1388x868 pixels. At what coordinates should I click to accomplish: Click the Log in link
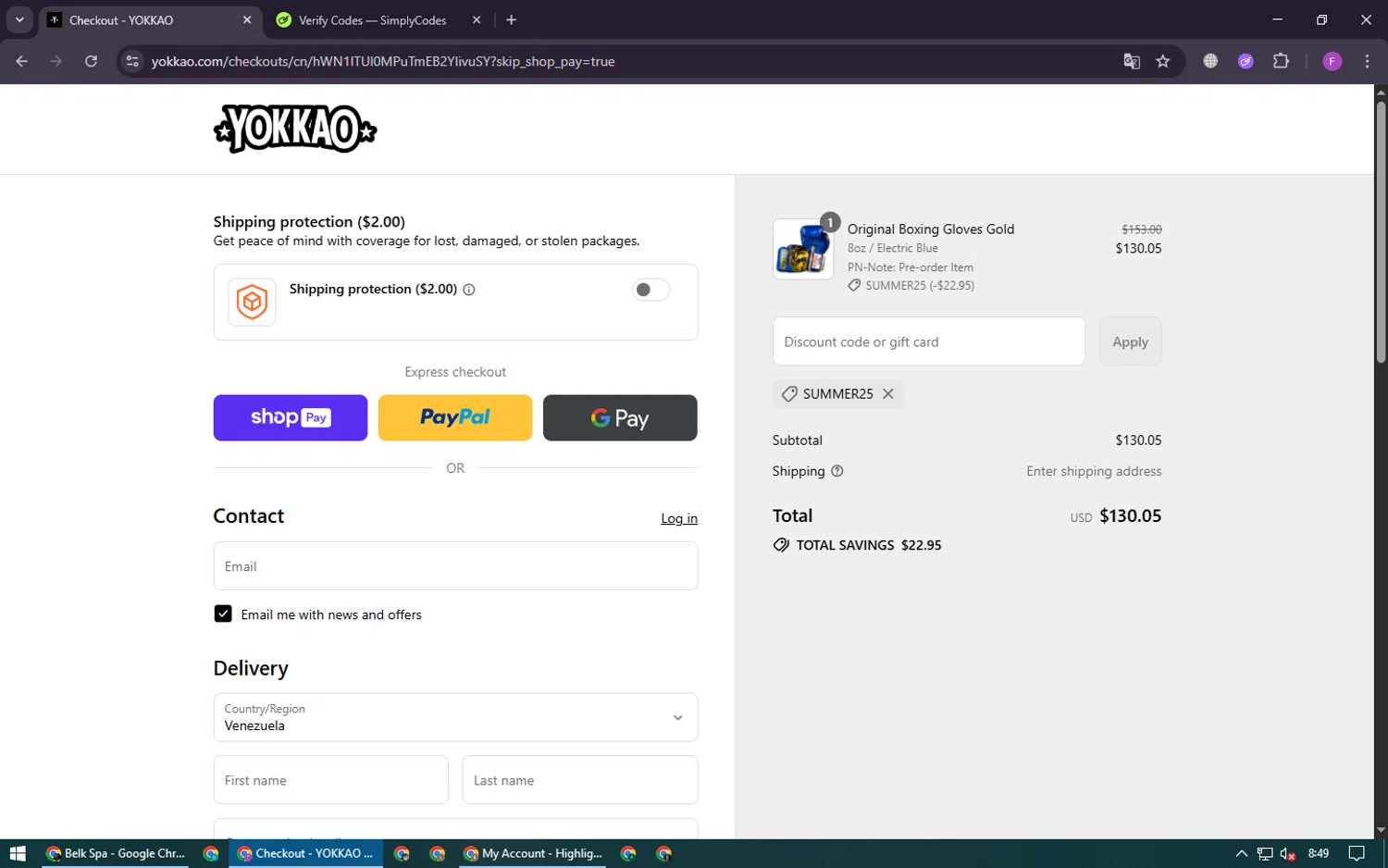pos(679,518)
